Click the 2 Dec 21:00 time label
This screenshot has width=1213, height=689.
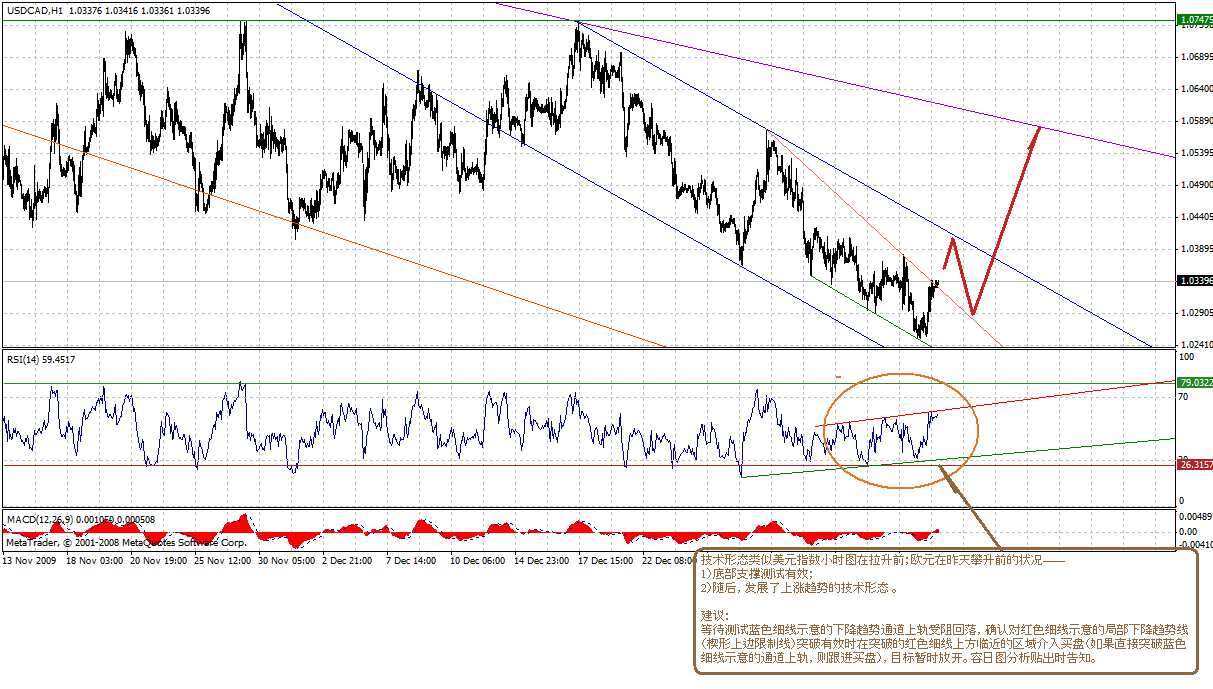click(348, 561)
